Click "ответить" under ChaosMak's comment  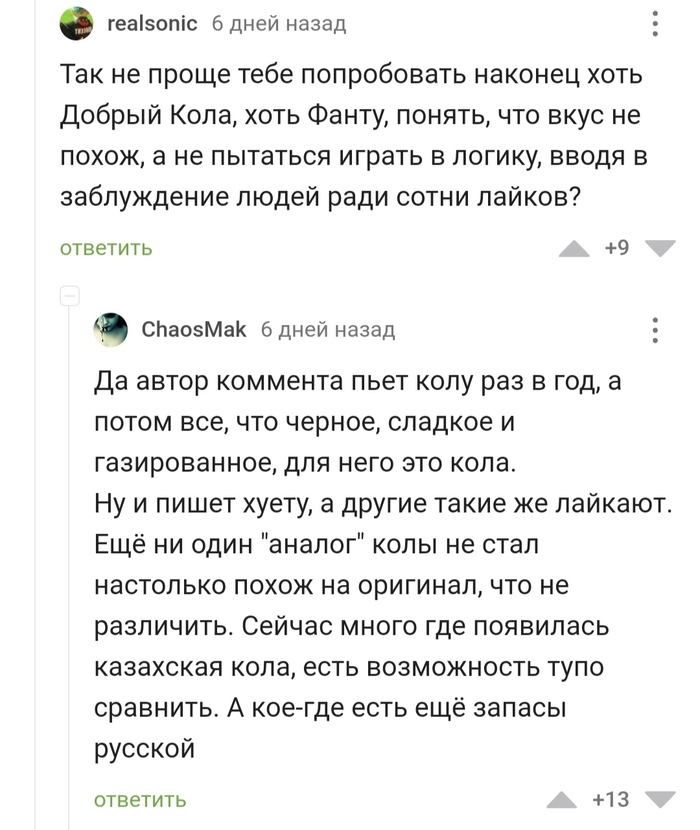click(140, 799)
